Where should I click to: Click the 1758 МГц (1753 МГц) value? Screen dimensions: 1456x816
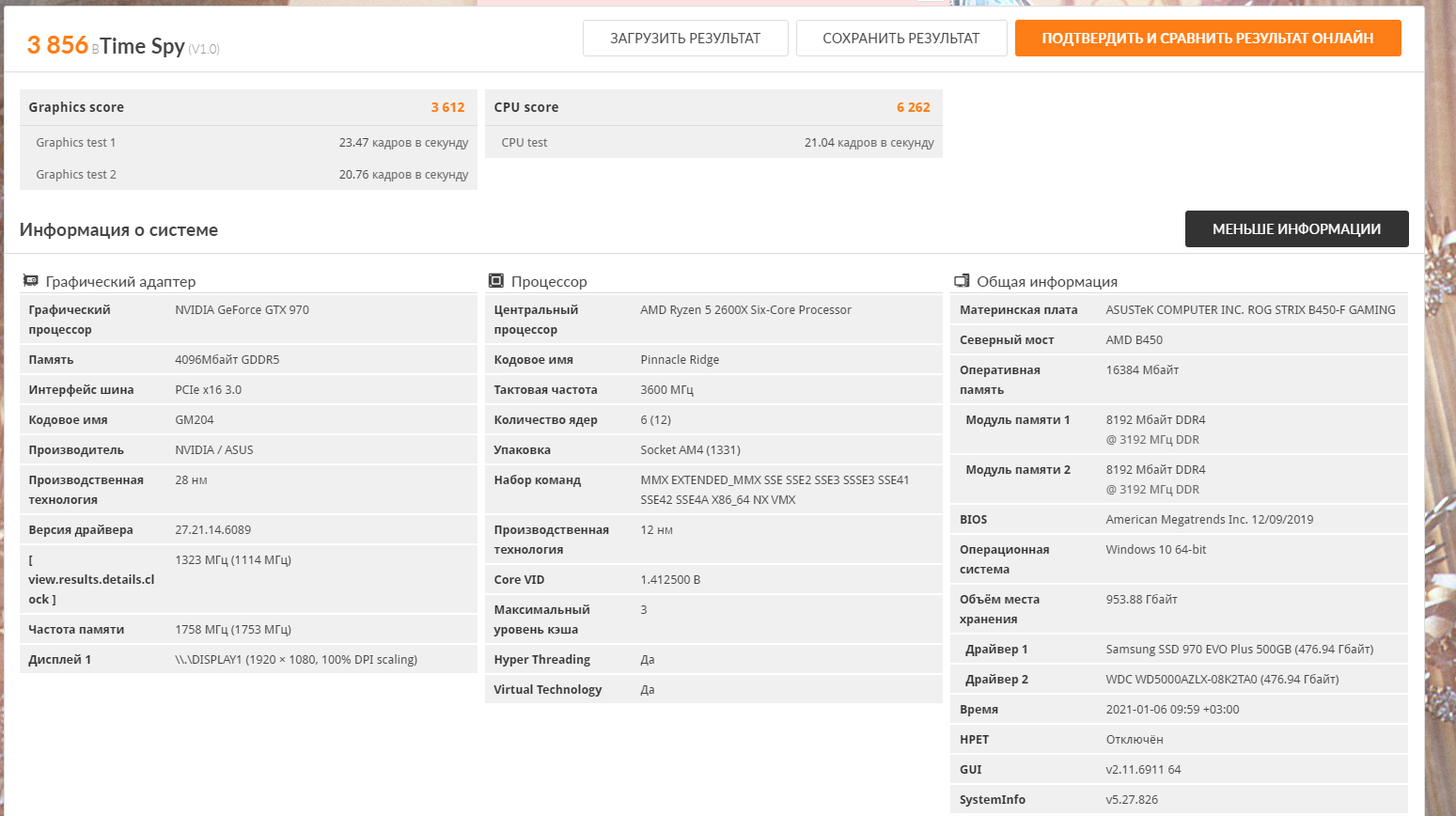(233, 630)
